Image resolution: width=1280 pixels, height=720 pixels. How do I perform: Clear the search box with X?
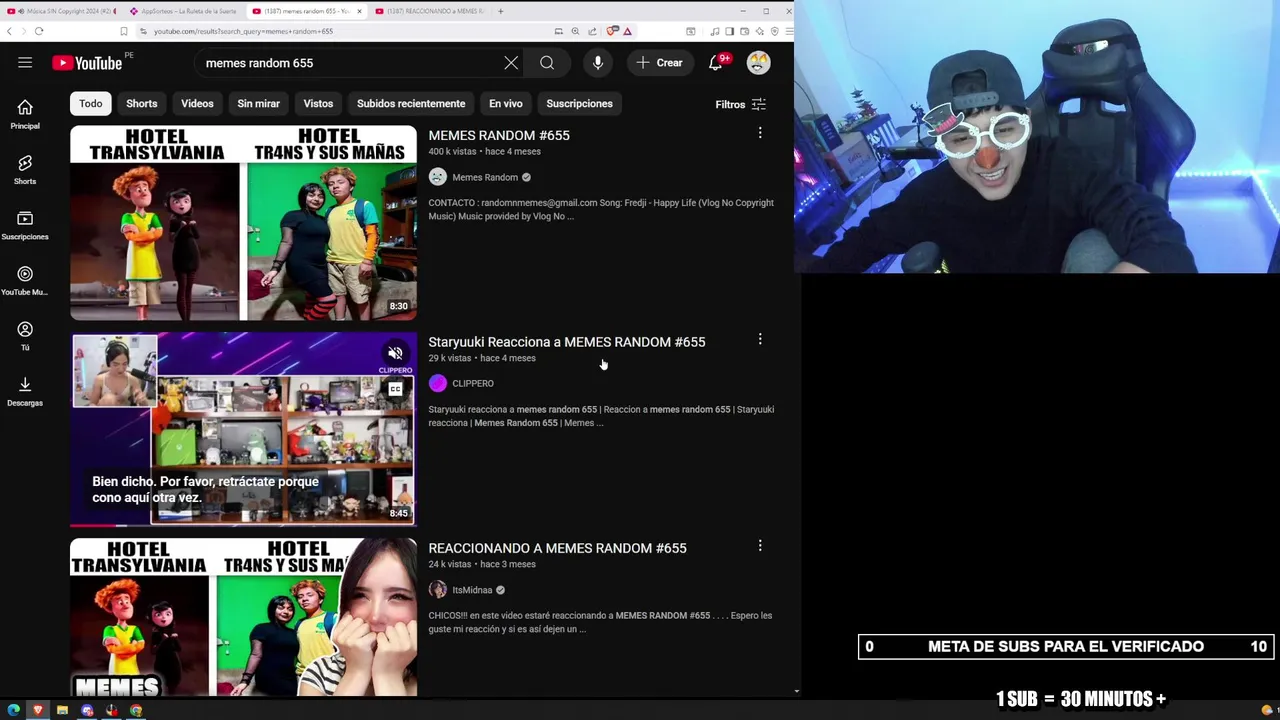511,63
